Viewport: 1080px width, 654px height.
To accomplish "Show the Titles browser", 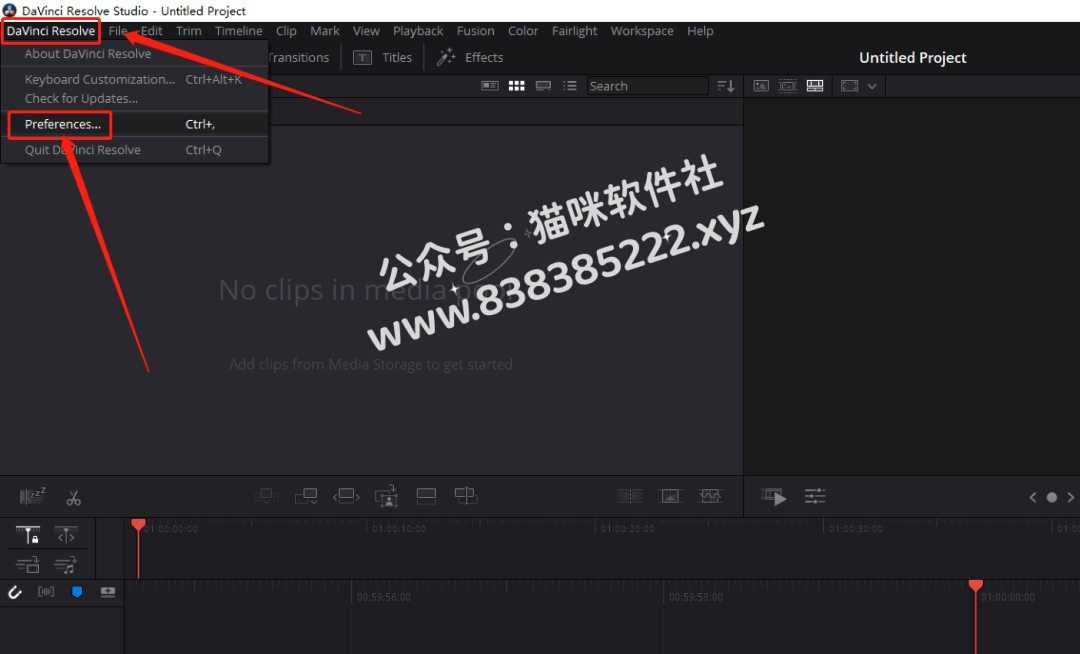I will coord(382,58).
